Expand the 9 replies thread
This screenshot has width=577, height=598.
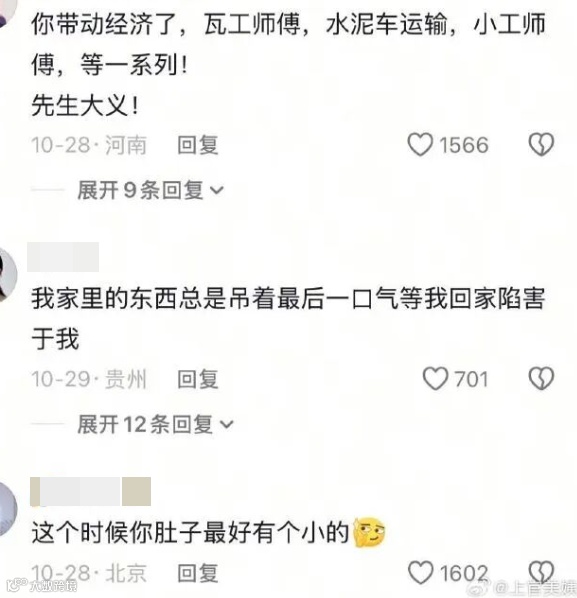click(150, 190)
